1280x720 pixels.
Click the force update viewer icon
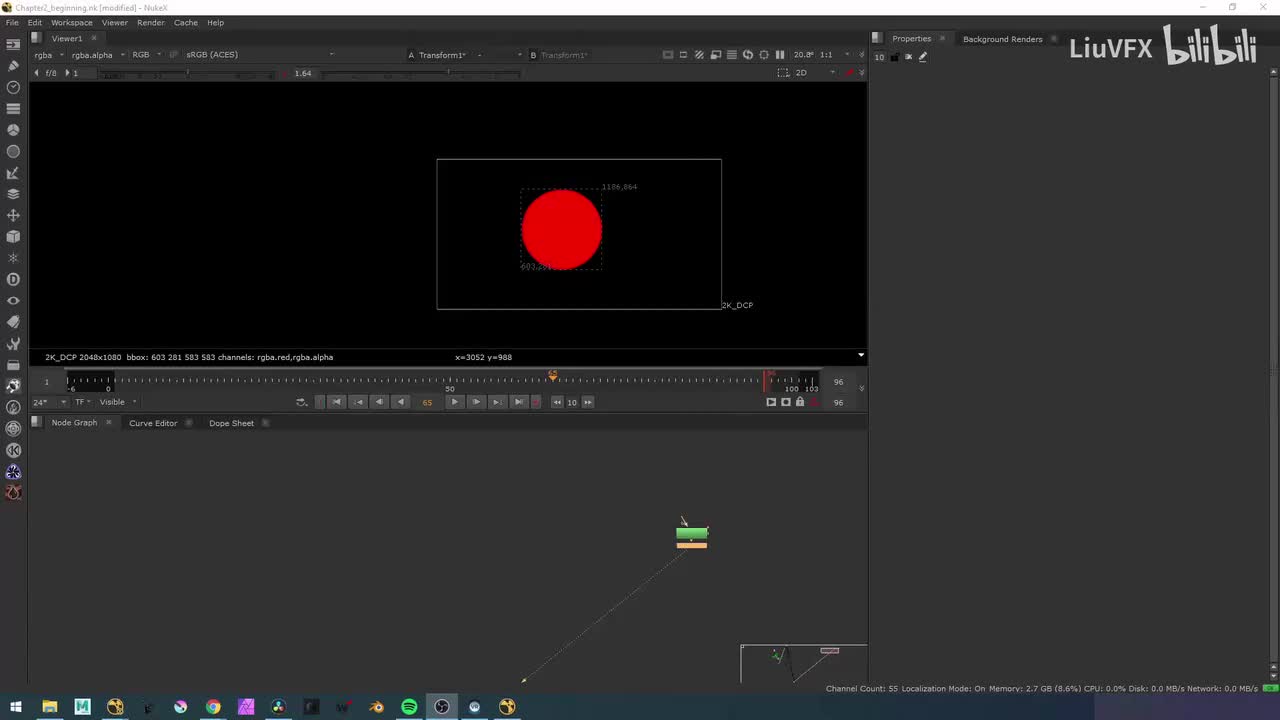coord(748,55)
